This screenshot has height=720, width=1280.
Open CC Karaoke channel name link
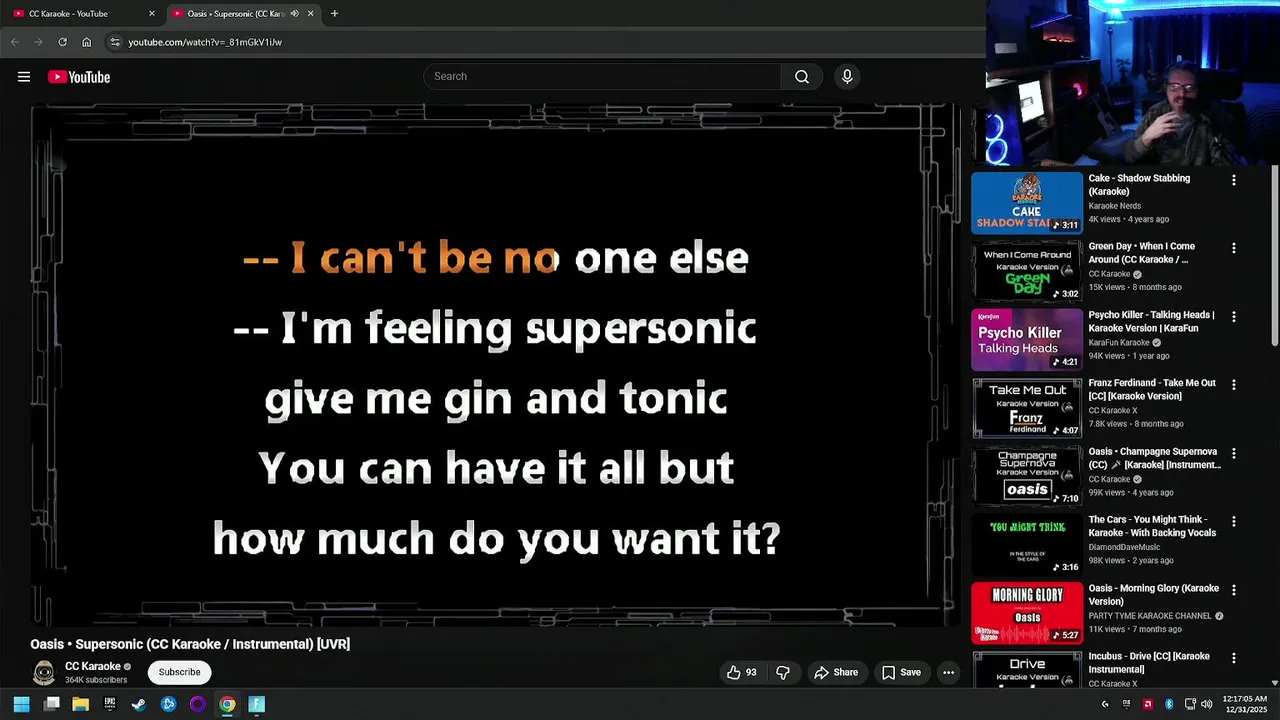92,666
